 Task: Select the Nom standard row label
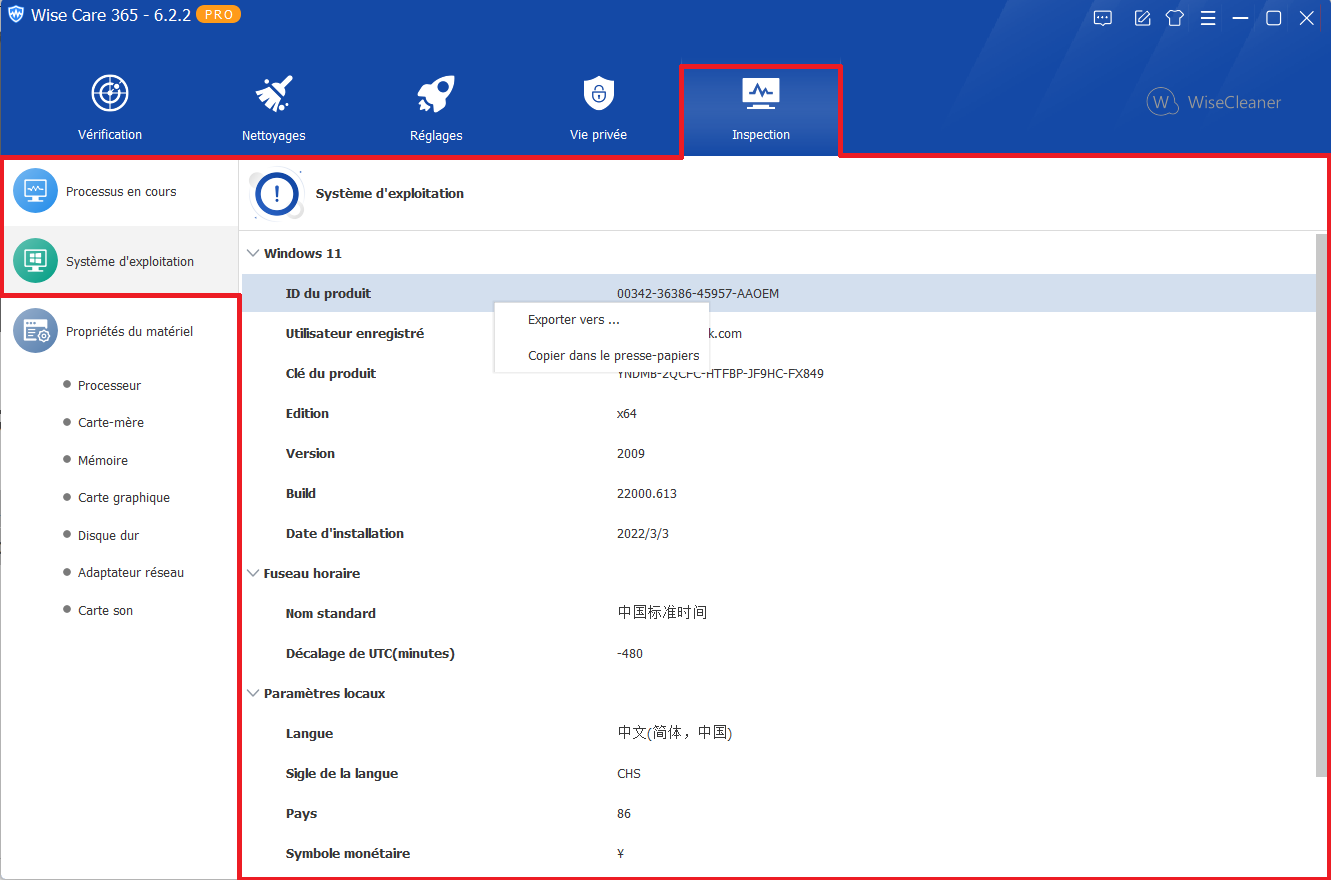point(331,613)
